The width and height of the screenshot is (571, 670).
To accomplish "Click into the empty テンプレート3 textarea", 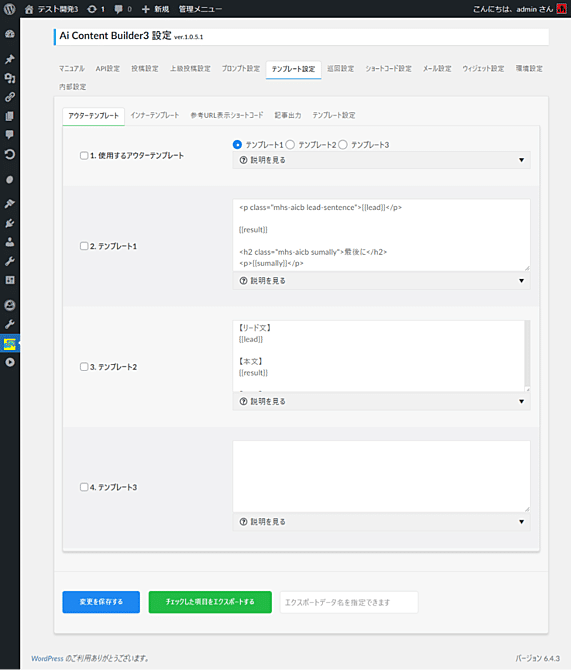I will [x=381, y=476].
